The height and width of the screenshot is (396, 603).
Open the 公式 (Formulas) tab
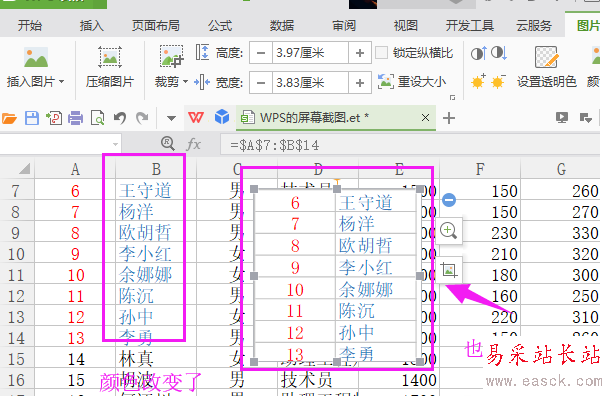(x=220, y=26)
